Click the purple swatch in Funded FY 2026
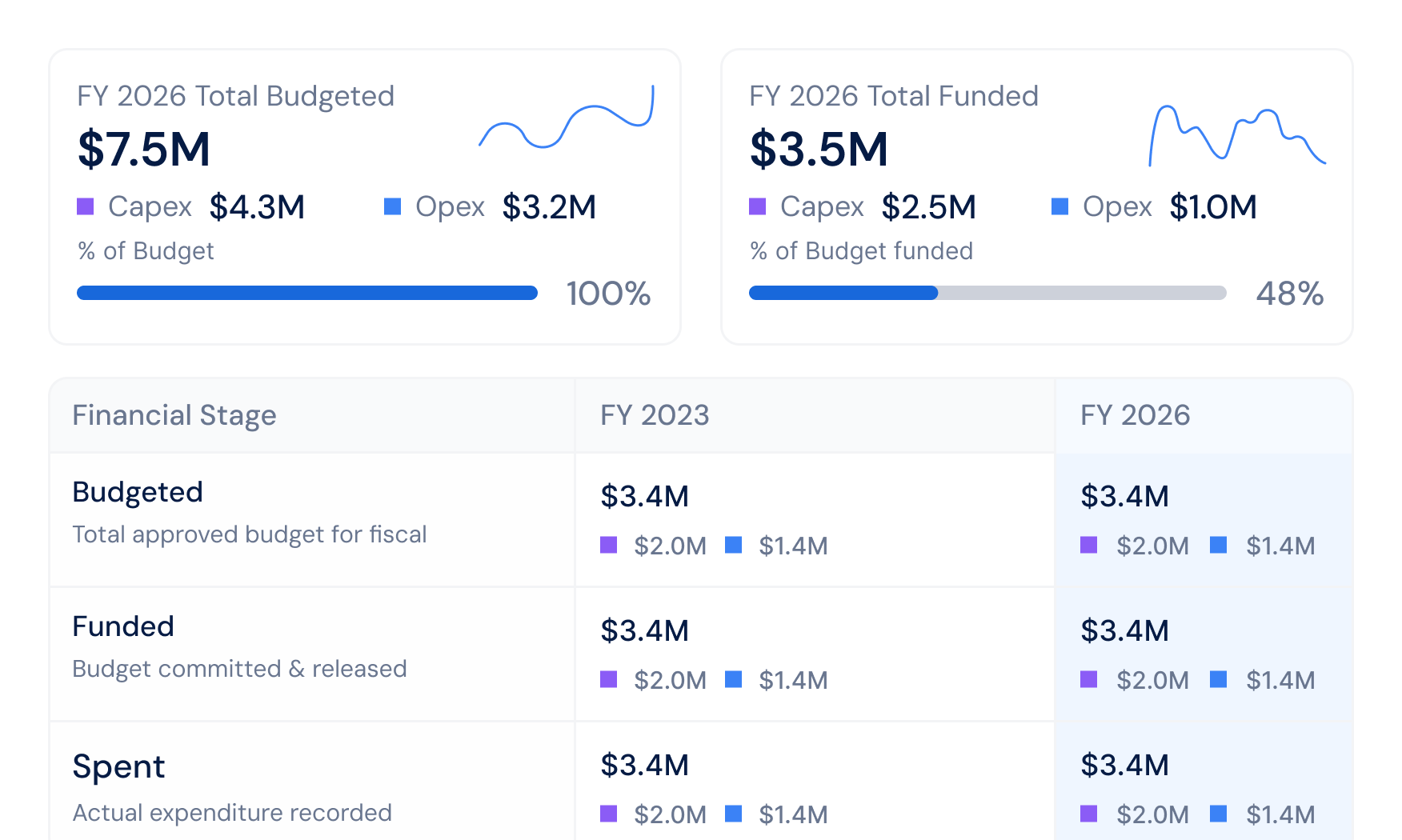Image resolution: width=1402 pixels, height=840 pixels. click(1089, 679)
